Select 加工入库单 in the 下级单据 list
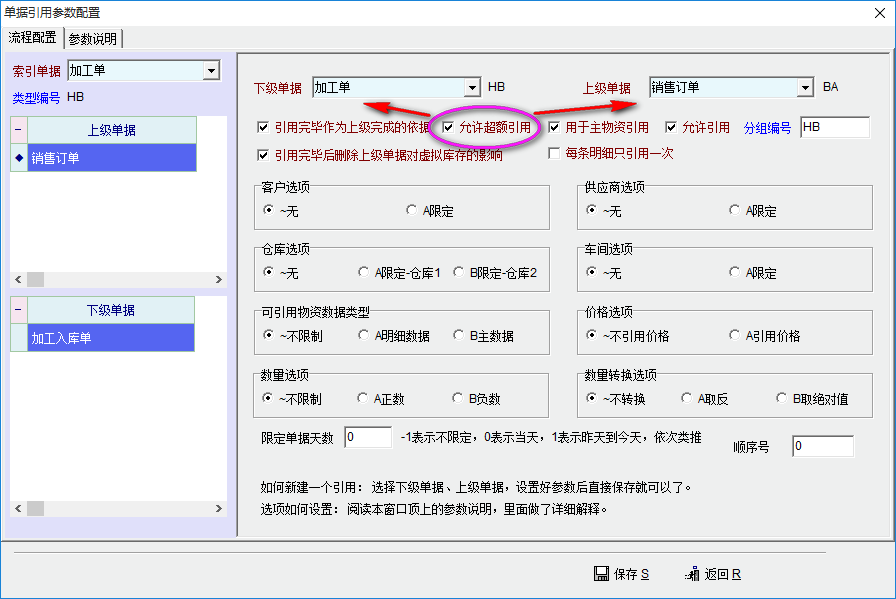Screen dimensions: 896x599 point(110,338)
